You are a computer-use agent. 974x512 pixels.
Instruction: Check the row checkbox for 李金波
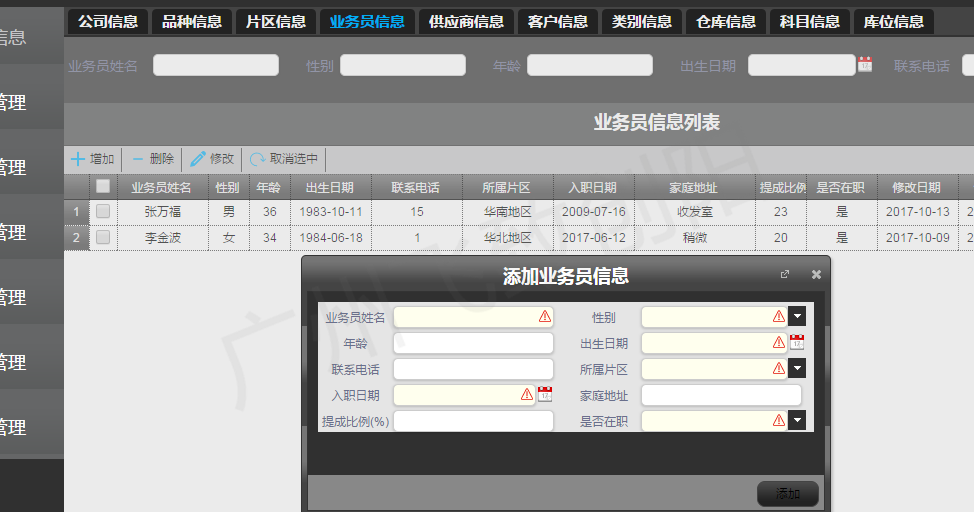[103, 238]
